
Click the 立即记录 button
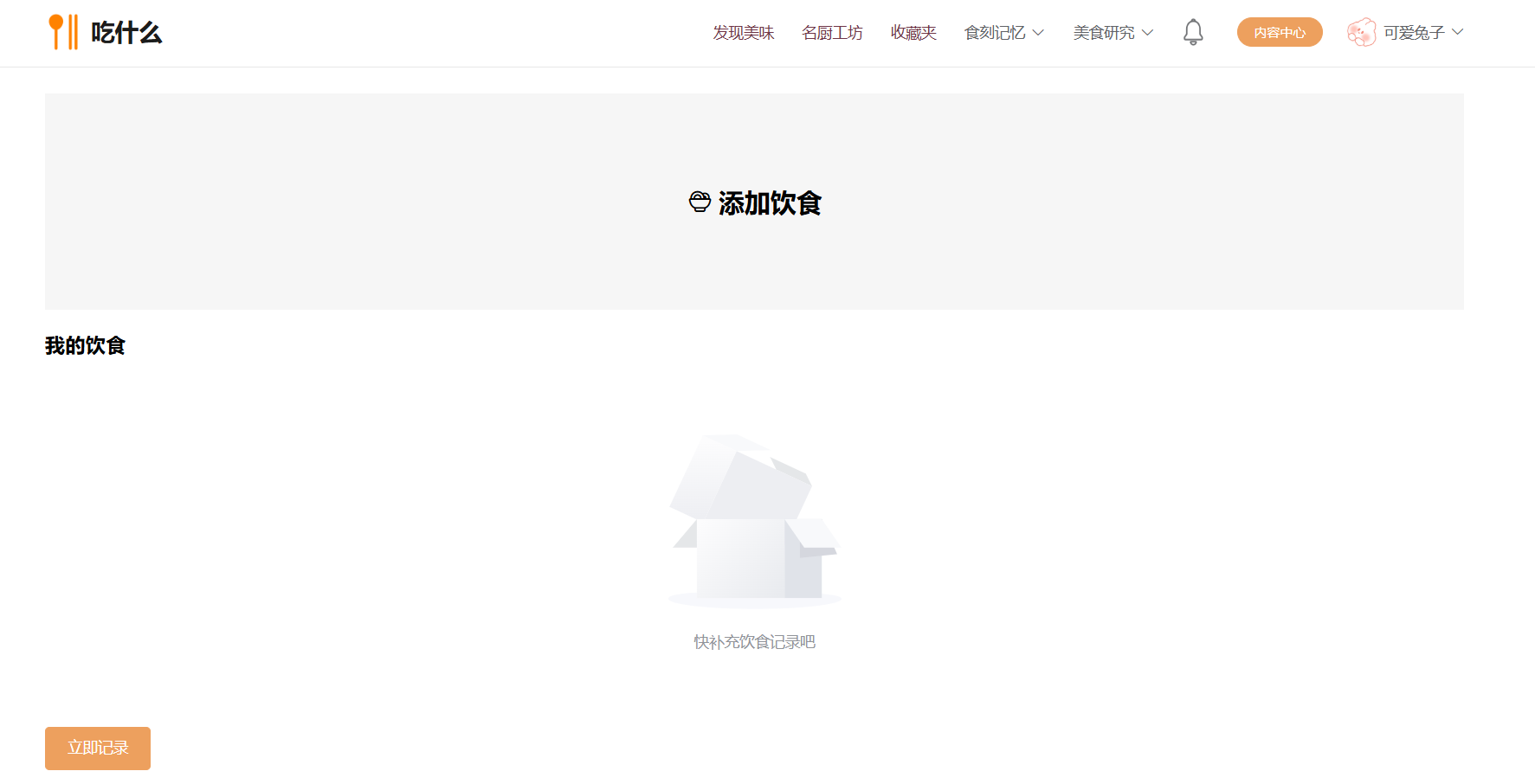click(x=98, y=749)
